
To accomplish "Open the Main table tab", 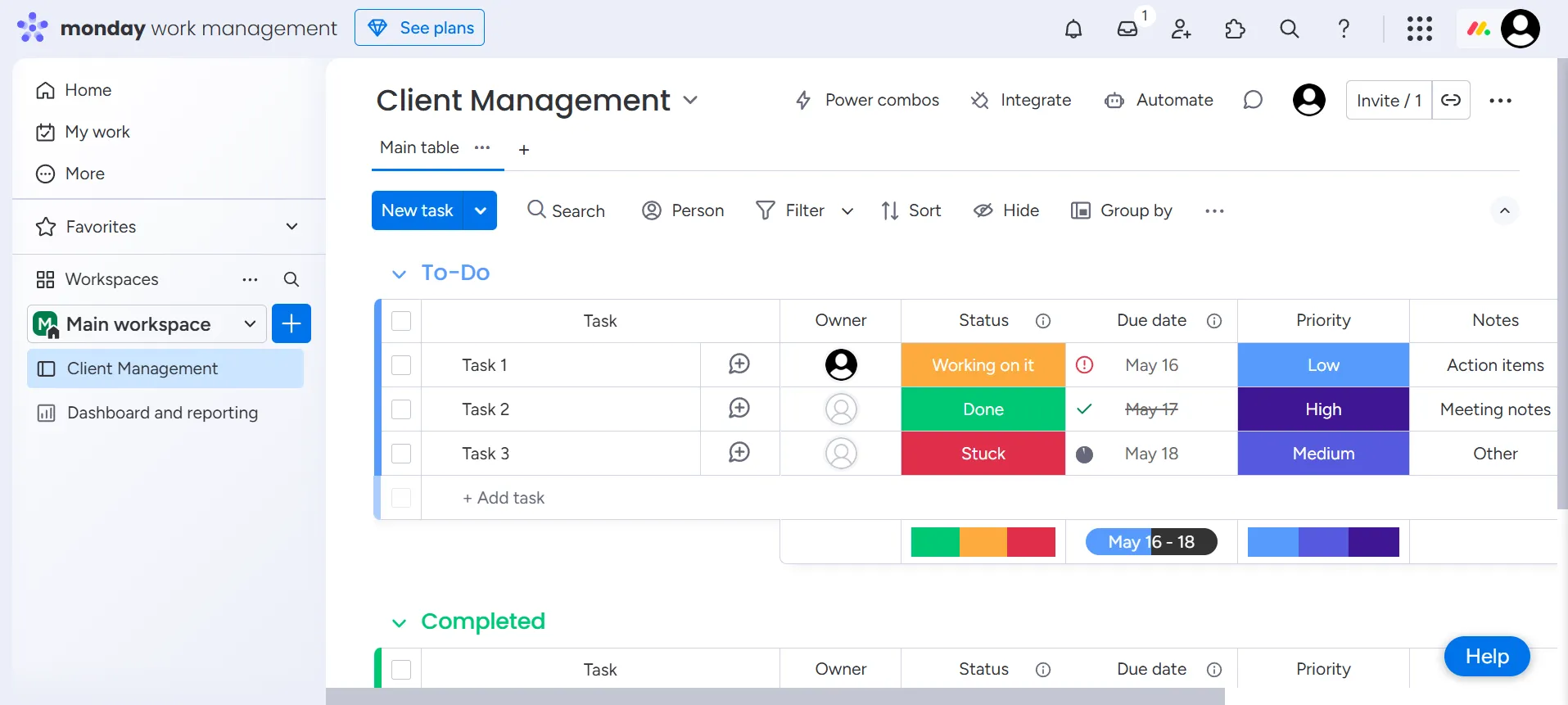I will [419, 147].
